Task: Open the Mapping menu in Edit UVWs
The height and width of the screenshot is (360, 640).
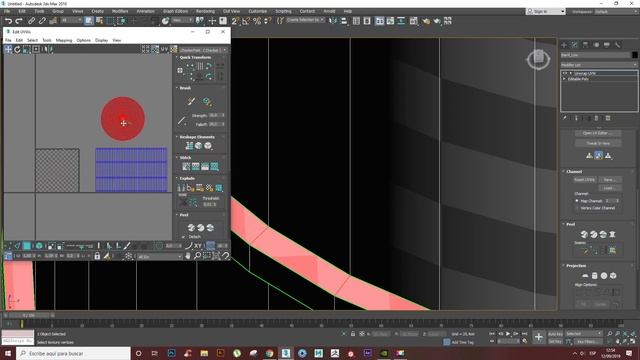Action: [x=64, y=40]
